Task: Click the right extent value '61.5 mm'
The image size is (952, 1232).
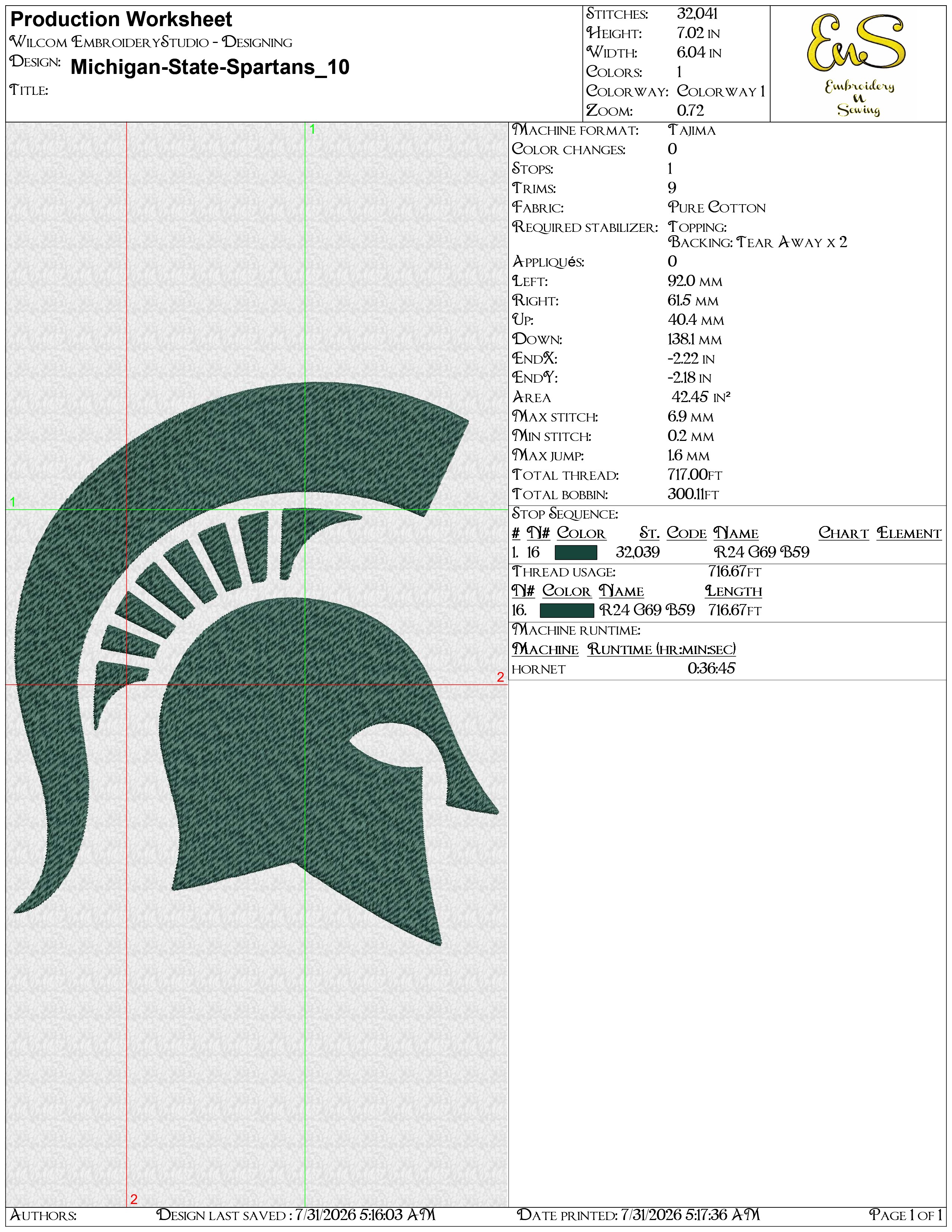Action: click(693, 301)
